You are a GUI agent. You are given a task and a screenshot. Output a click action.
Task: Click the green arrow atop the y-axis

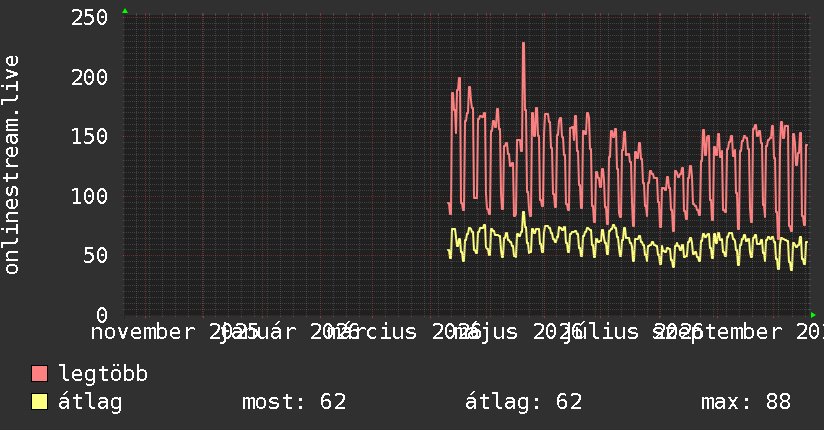(125, 11)
